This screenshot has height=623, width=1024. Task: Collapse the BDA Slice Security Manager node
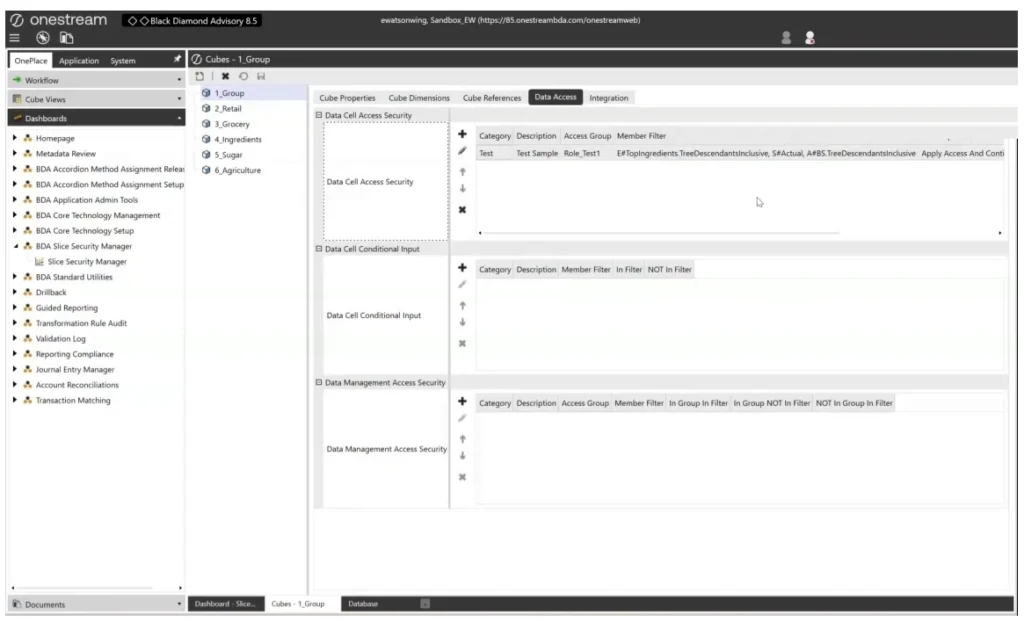(x=16, y=246)
